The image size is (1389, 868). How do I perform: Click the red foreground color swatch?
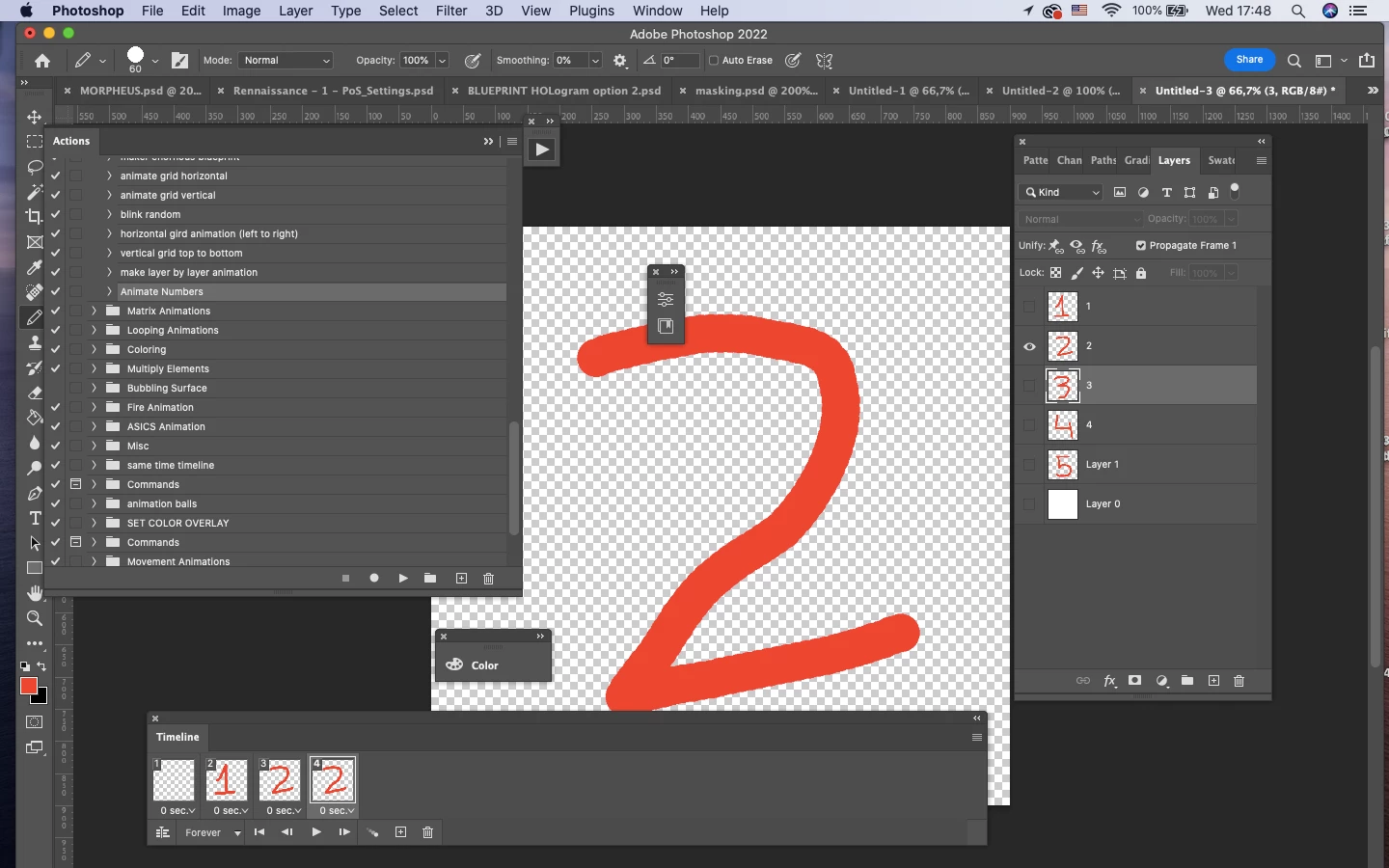pyautogui.click(x=28, y=686)
